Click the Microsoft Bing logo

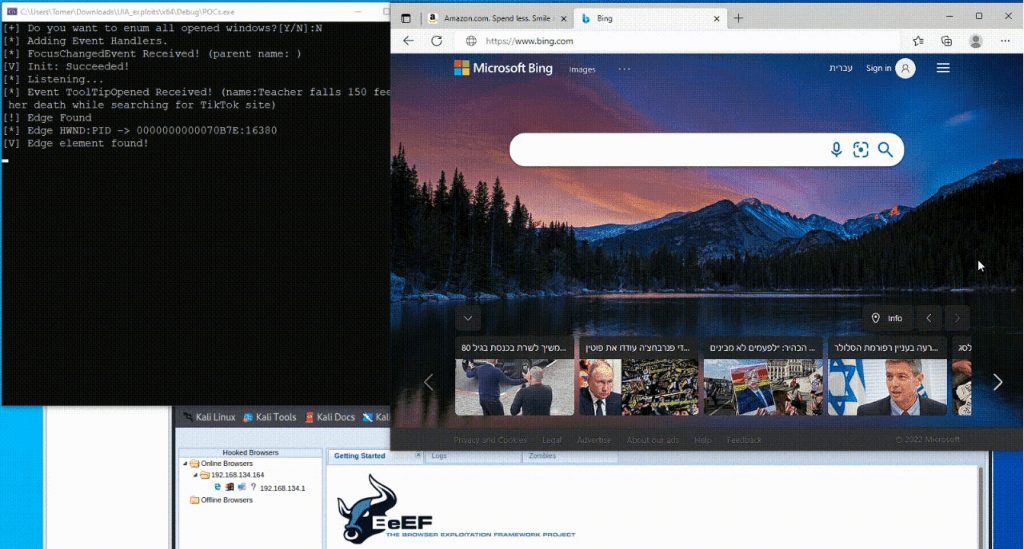pyautogui.click(x=503, y=68)
